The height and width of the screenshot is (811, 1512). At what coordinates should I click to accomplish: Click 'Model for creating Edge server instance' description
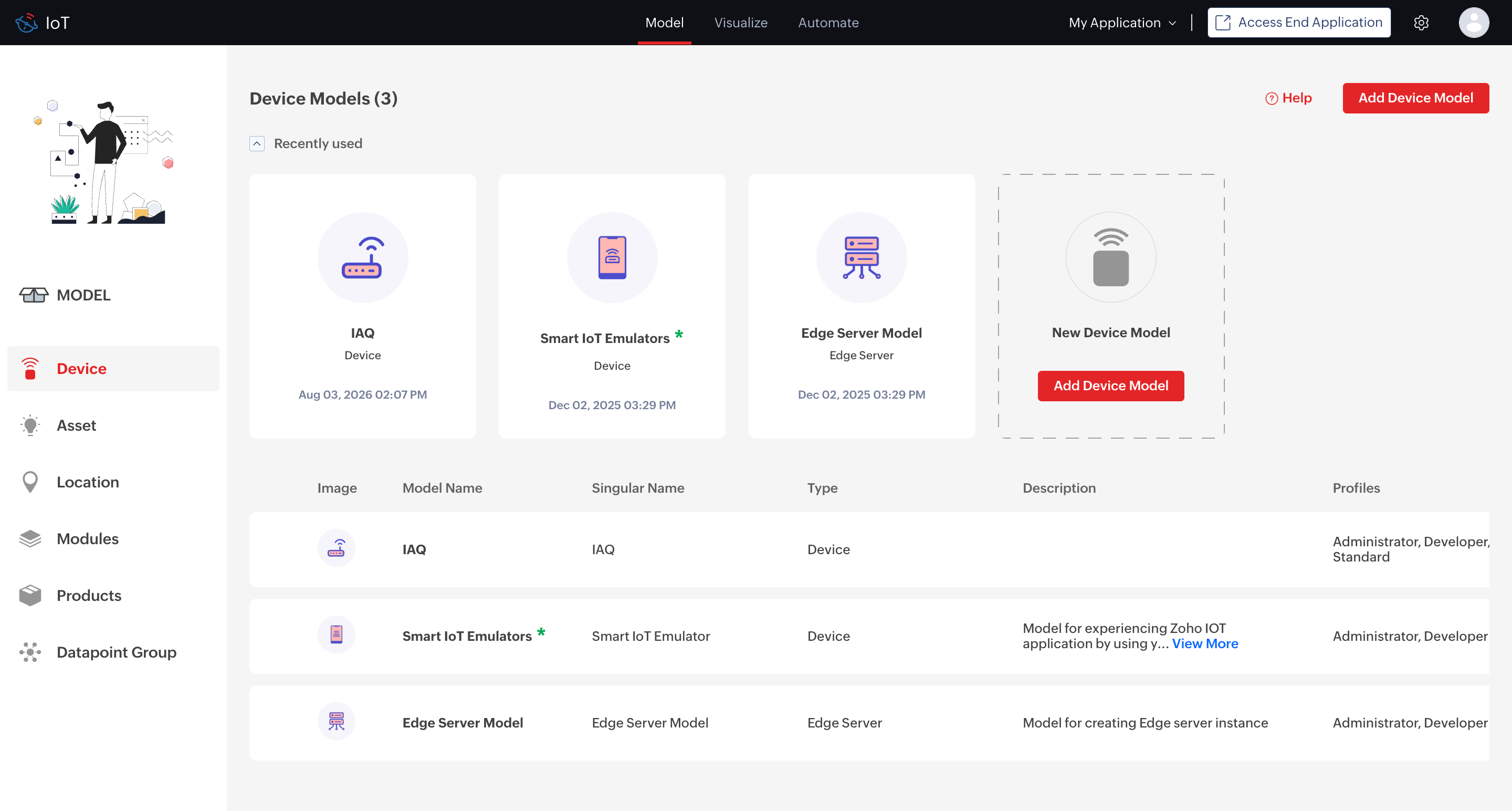point(1145,722)
